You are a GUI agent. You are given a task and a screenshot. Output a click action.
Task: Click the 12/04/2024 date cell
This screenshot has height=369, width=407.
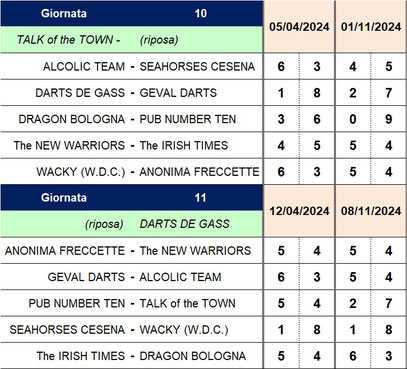[299, 211]
